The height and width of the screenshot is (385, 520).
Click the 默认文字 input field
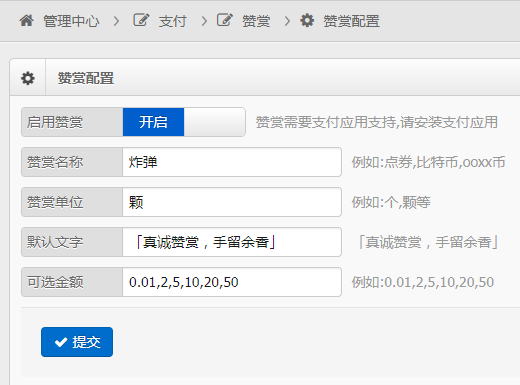pyautogui.click(x=232, y=242)
